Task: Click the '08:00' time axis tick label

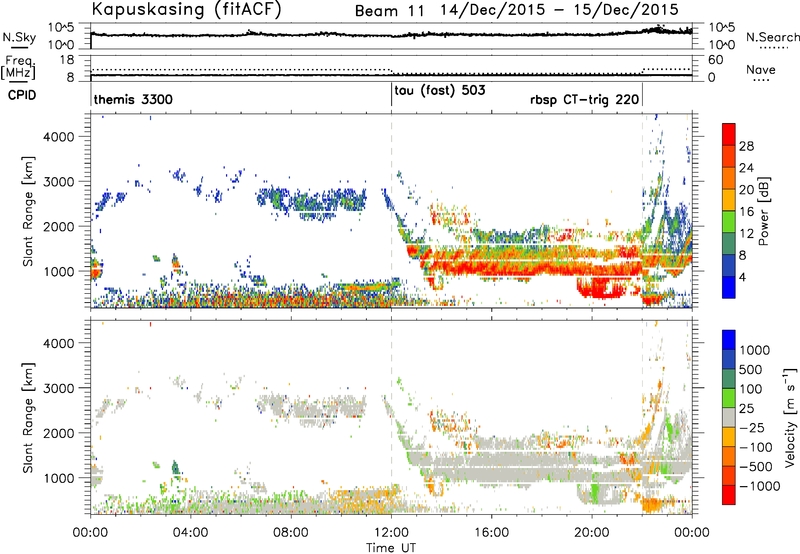Action: click(291, 533)
